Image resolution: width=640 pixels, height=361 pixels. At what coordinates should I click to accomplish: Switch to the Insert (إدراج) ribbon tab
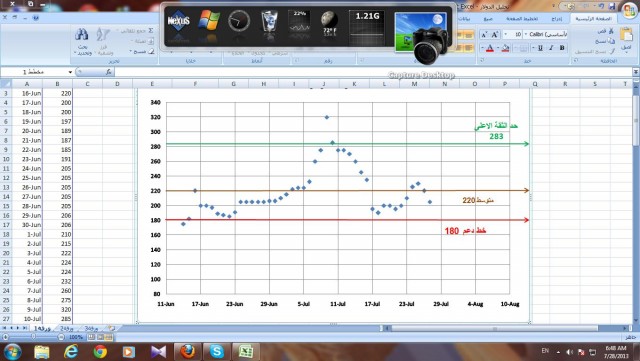(557, 19)
